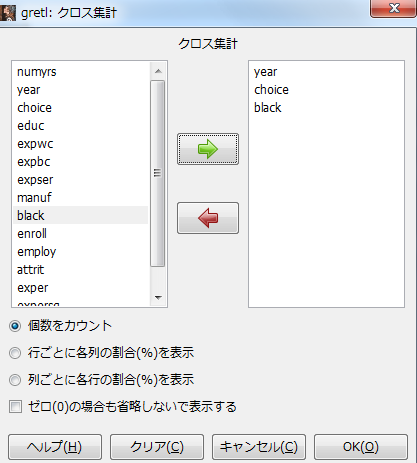Enable ゼロ(0)の場合も省略しないで表示する checkbox
The height and width of the screenshot is (463, 417).
pyautogui.click(x=15, y=407)
